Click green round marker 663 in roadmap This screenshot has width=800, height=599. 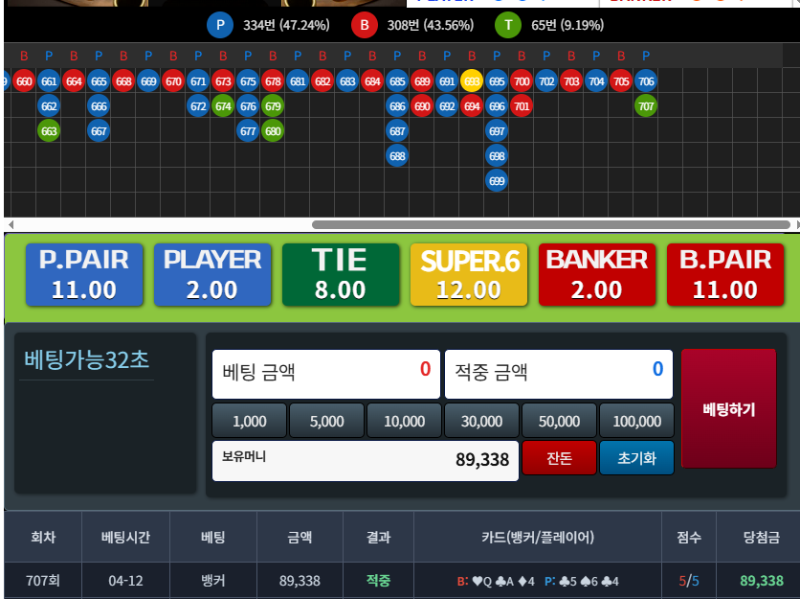coord(49,130)
